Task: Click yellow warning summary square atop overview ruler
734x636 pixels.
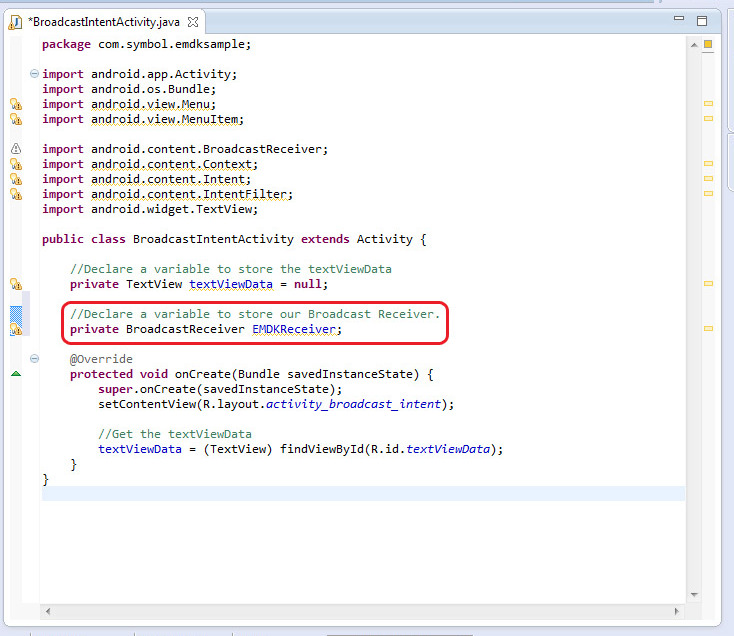Action: pos(708,45)
